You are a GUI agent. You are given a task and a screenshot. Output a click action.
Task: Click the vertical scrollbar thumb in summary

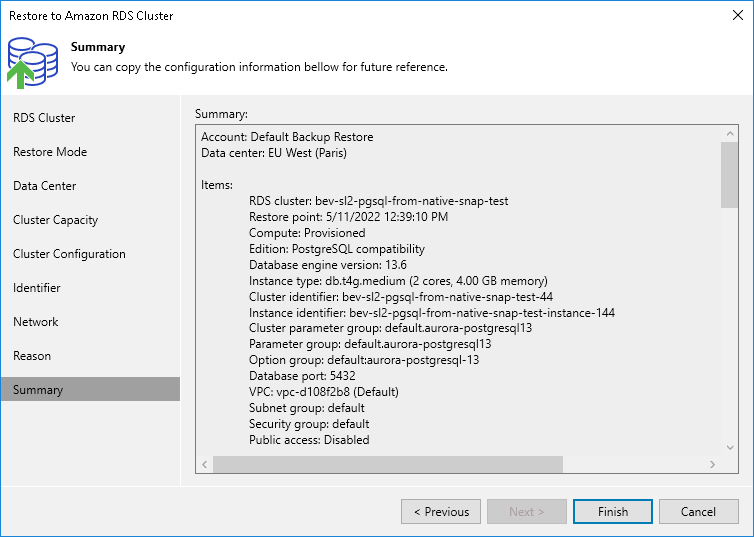click(x=729, y=175)
